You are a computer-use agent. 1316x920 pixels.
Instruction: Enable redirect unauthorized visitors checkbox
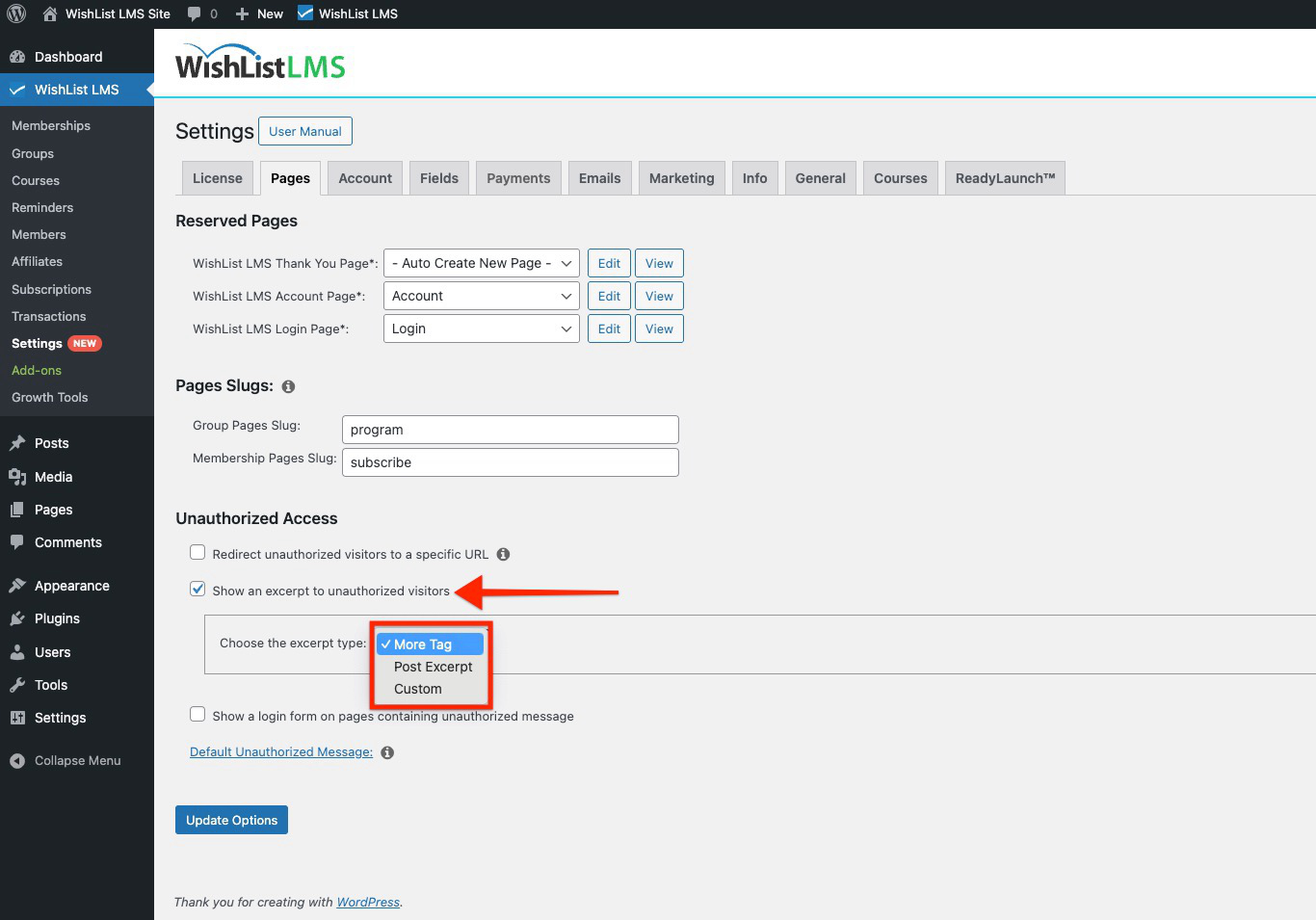197,553
